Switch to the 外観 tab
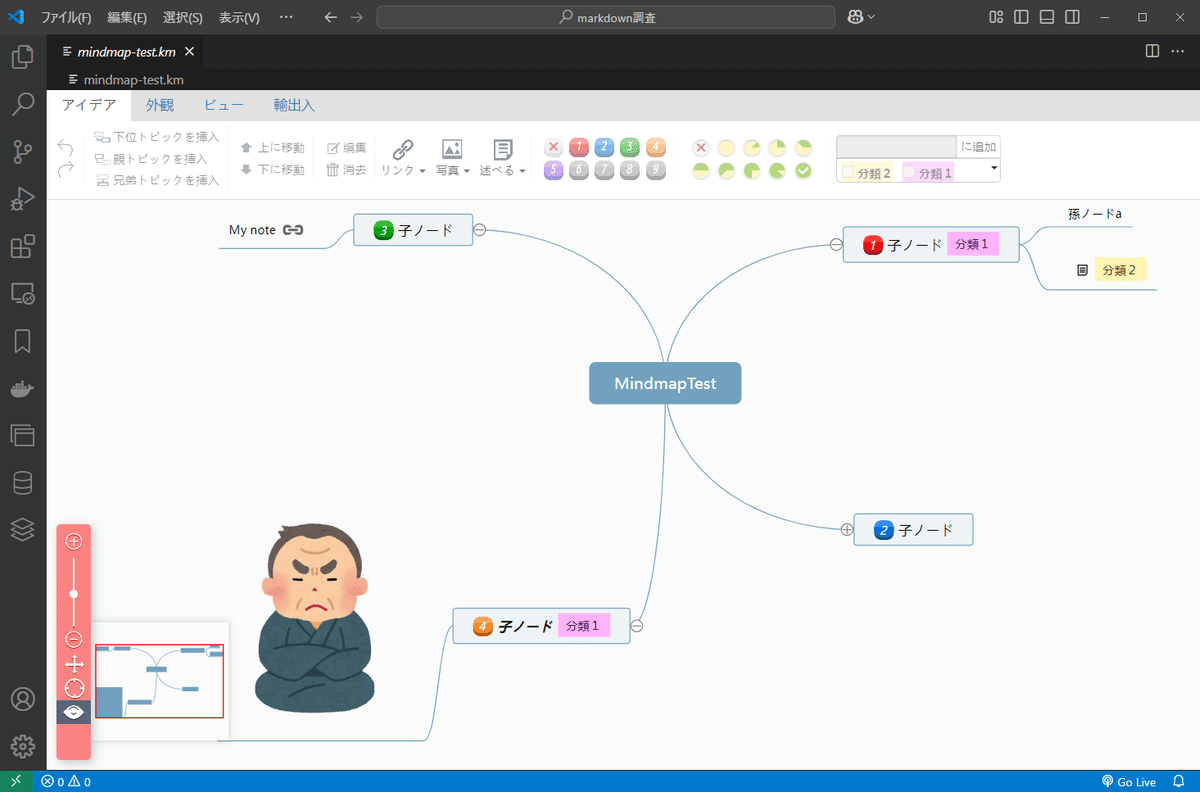This screenshot has height=792, width=1200. click(159, 104)
